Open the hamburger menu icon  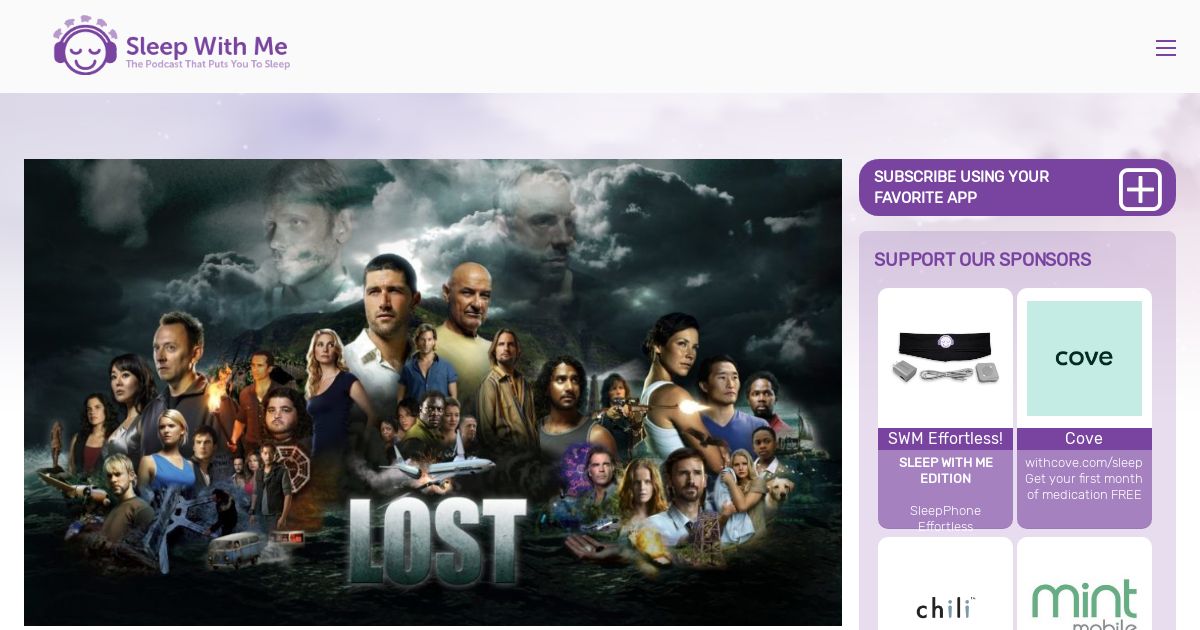click(x=1165, y=48)
